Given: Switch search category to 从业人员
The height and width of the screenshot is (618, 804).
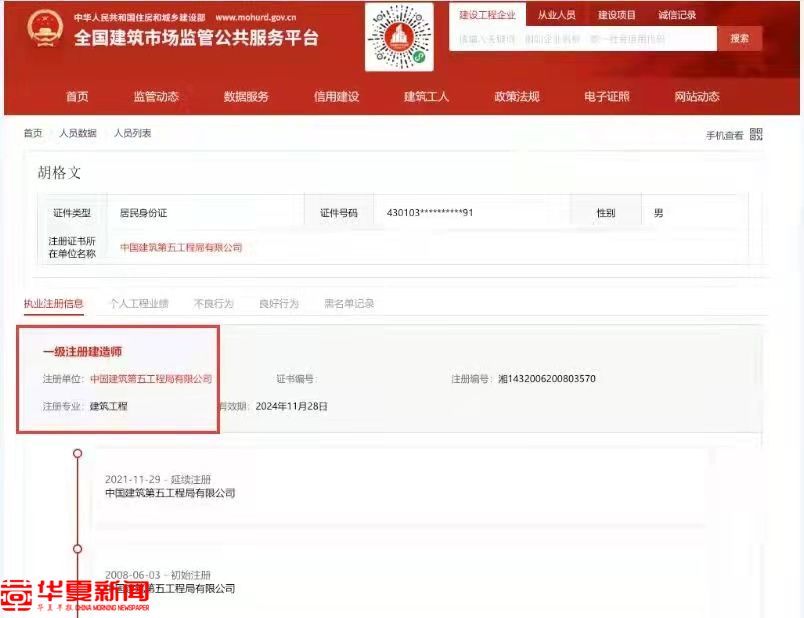Looking at the screenshot, I should click(556, 15).
